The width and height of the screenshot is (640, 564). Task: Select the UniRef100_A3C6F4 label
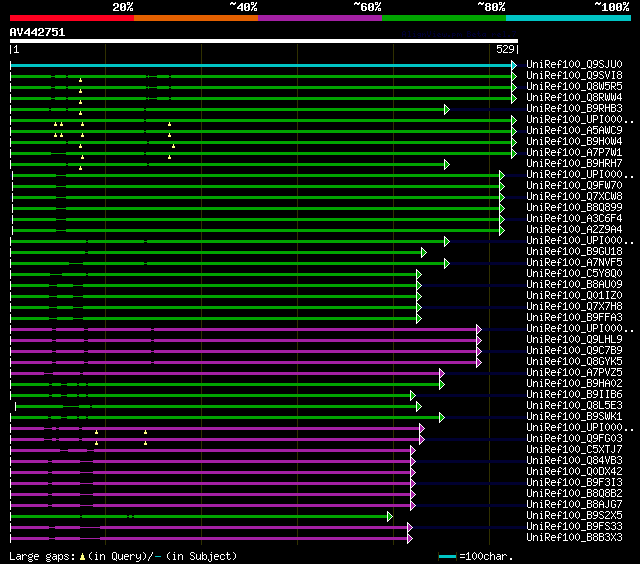coord(574,219)
